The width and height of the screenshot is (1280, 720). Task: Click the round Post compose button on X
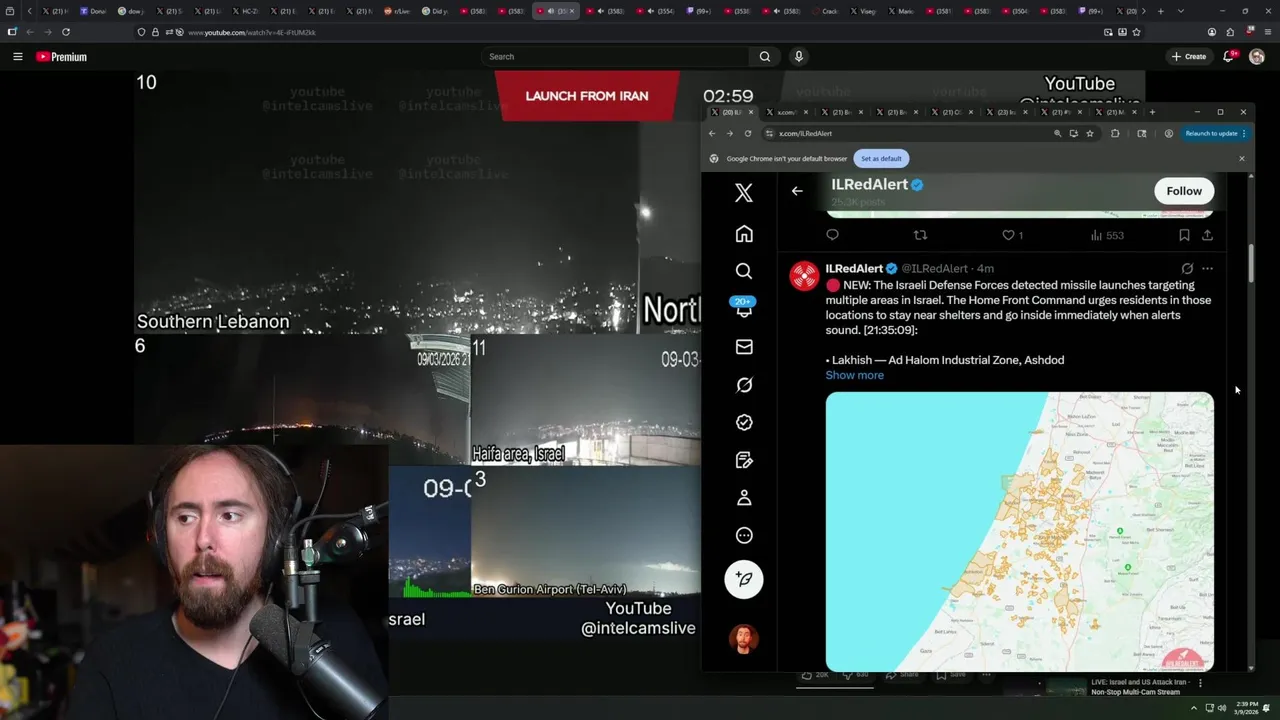coord(744,579)
